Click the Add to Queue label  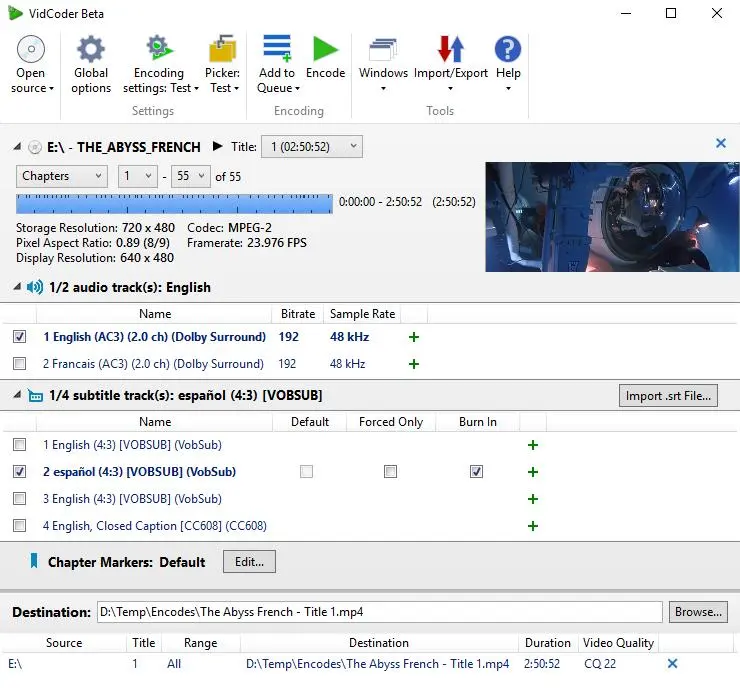pos(277,81)
